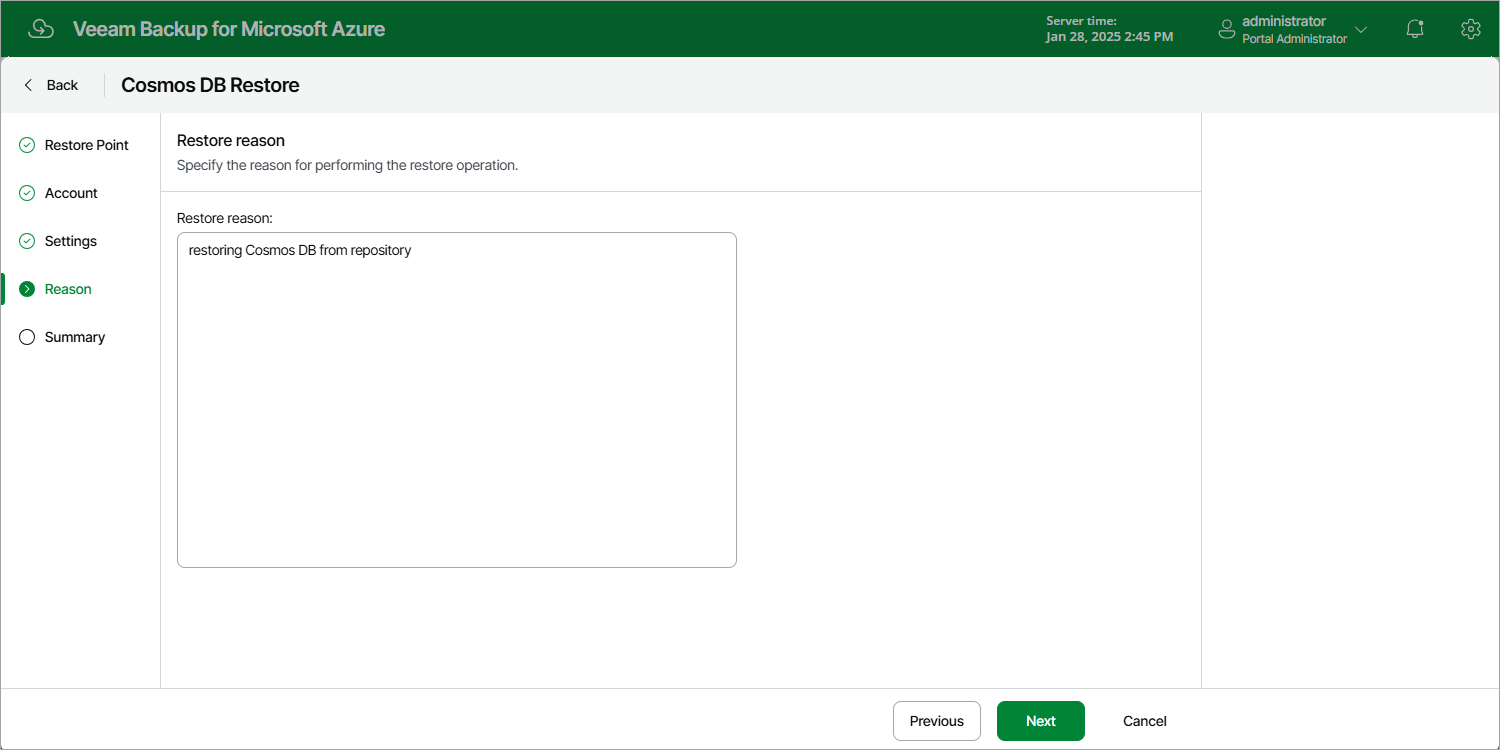Click inside the Restore reason text box

457,400
